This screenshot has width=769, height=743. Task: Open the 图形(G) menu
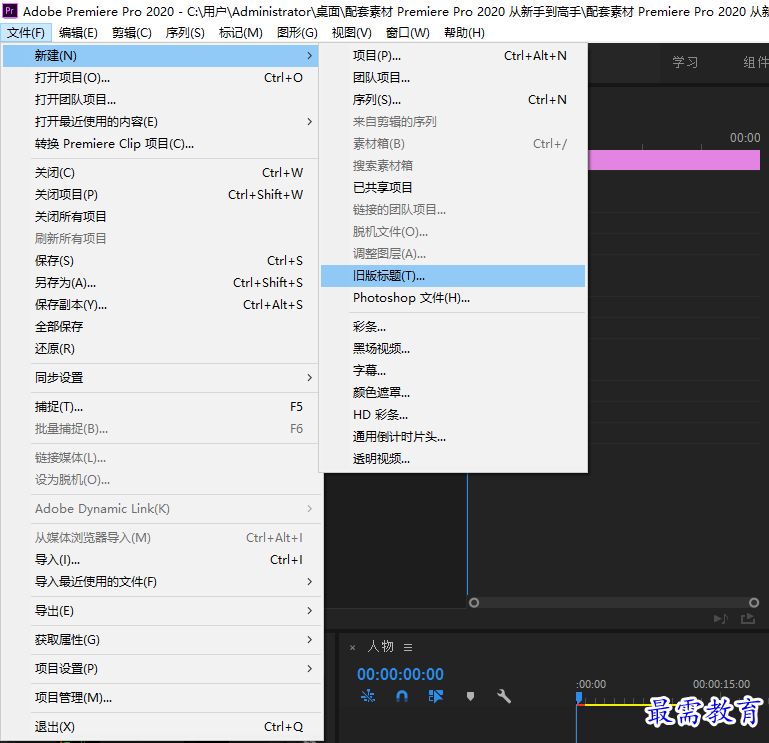coord(297,33)
